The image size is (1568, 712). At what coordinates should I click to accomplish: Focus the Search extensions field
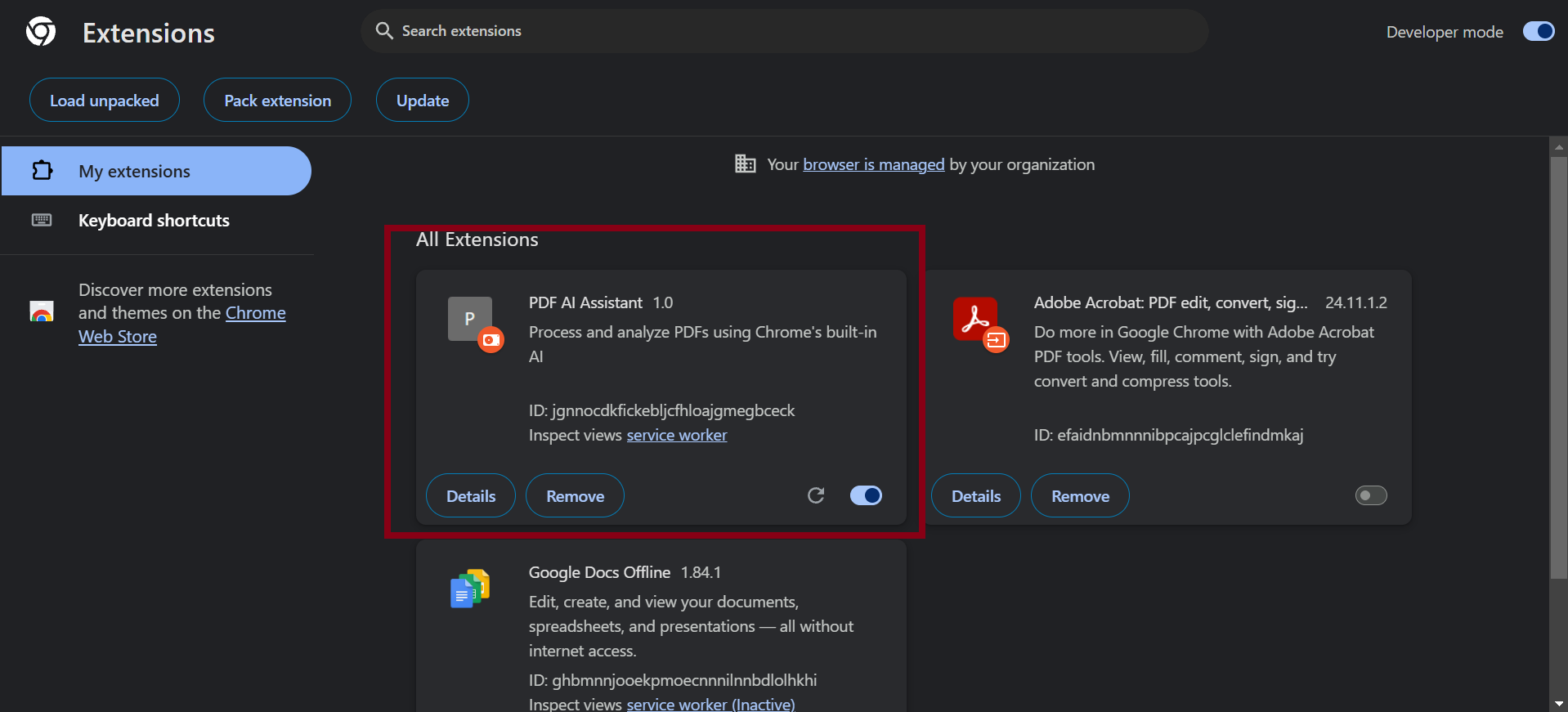pyautogui.click(x=785, y=31)
